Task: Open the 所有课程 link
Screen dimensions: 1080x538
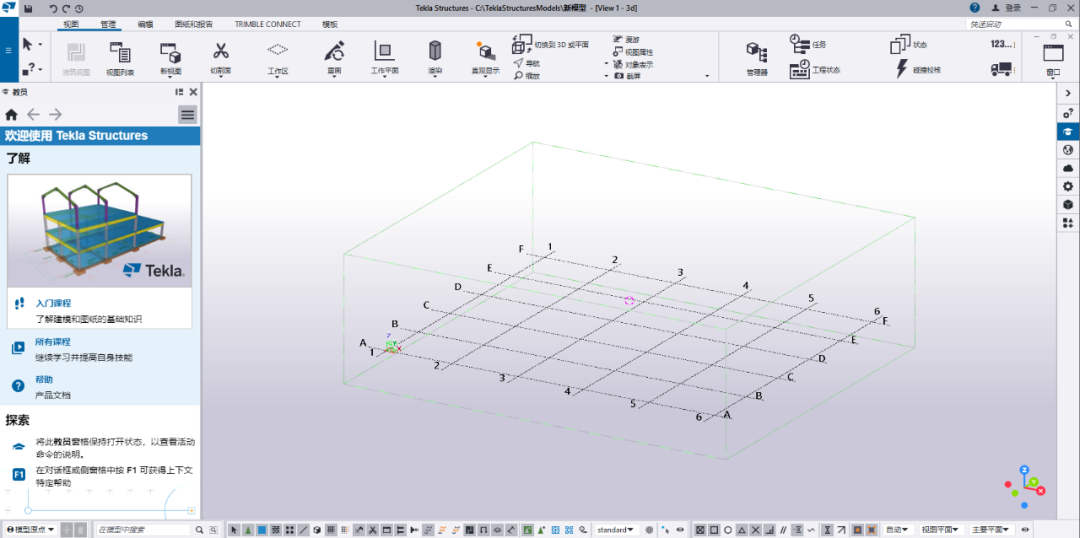Action: click(53, 342)
